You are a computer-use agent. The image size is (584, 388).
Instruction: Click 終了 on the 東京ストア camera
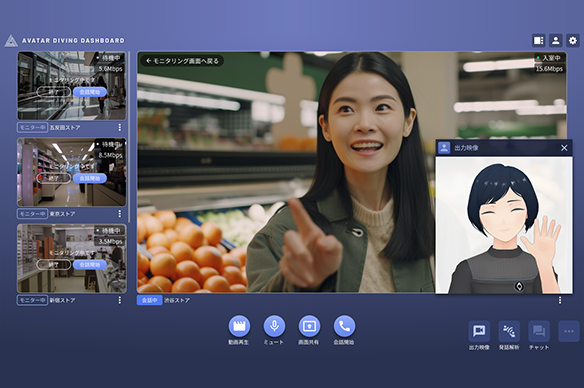(x=54, y=178)
